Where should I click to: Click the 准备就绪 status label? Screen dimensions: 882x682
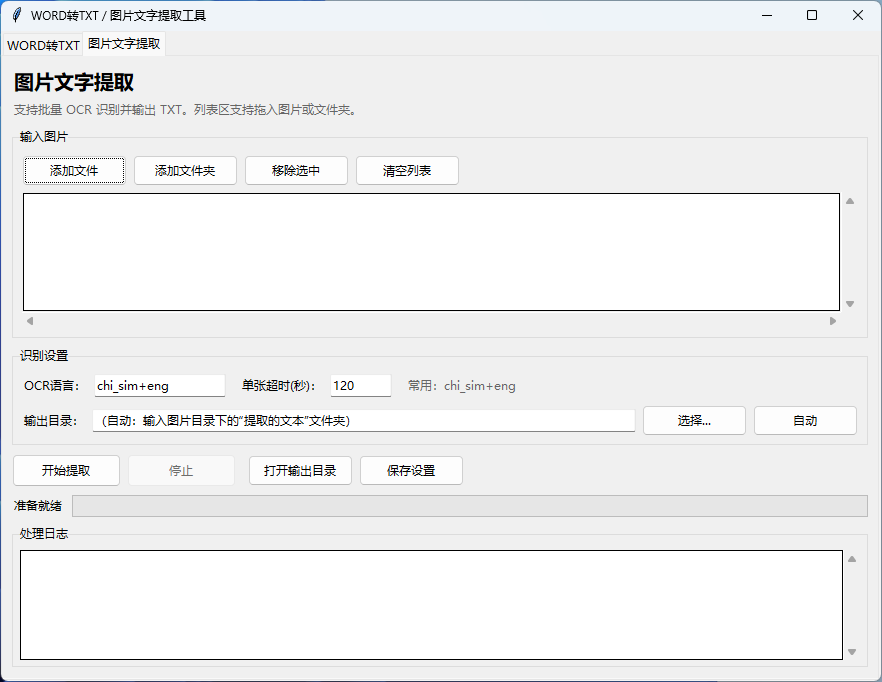point(38,506)
